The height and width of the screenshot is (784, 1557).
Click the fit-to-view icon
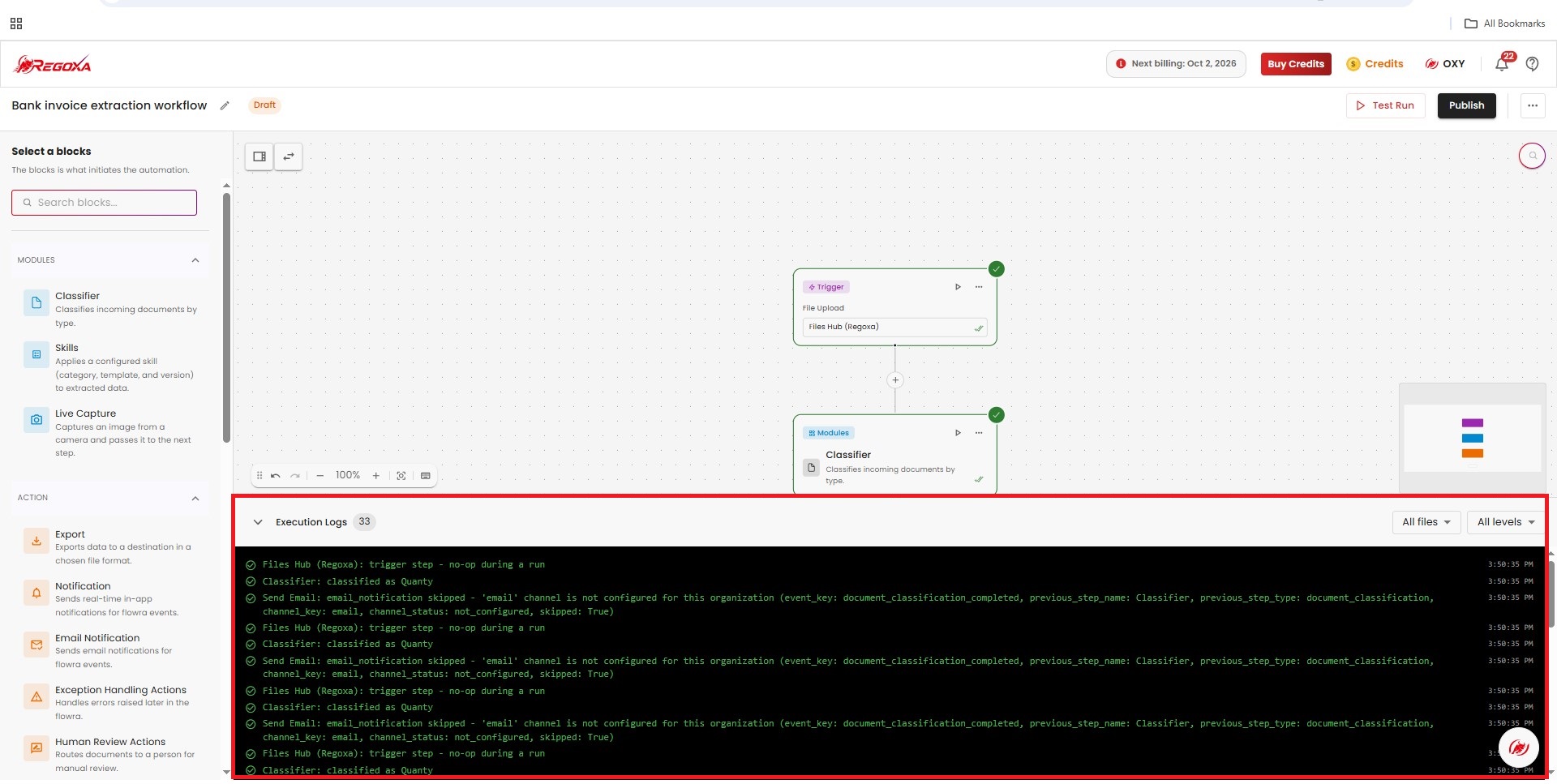(x=401, y=476)
